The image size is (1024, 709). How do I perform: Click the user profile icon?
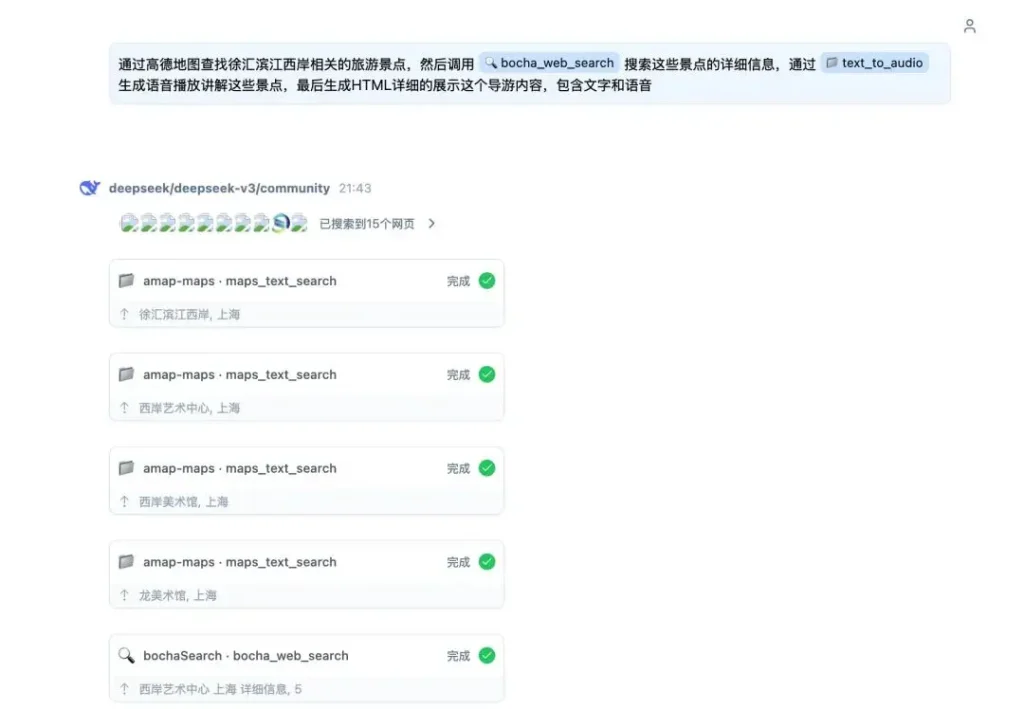click(969, 26)
